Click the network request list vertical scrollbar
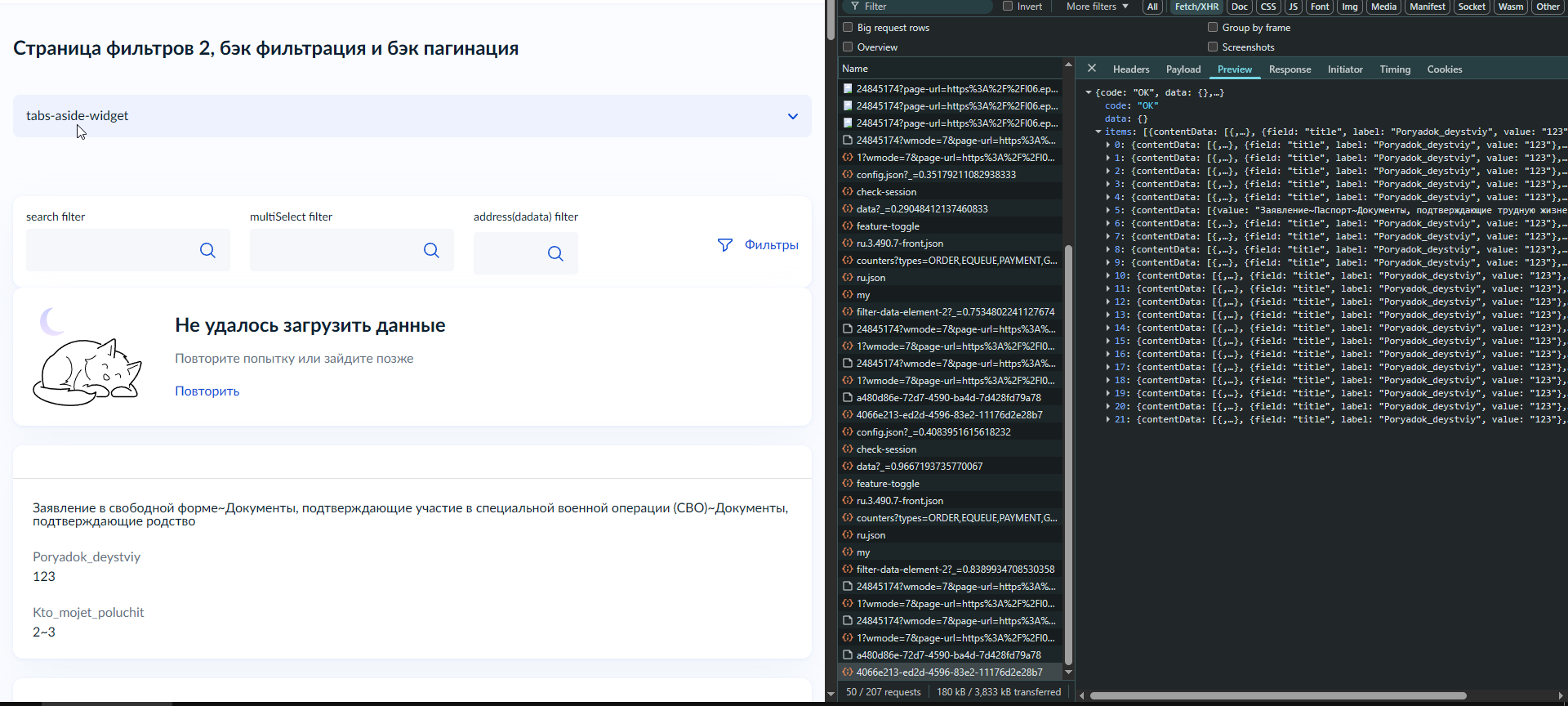Screen dimensions: 1568x706 [x=1068, y=455]
